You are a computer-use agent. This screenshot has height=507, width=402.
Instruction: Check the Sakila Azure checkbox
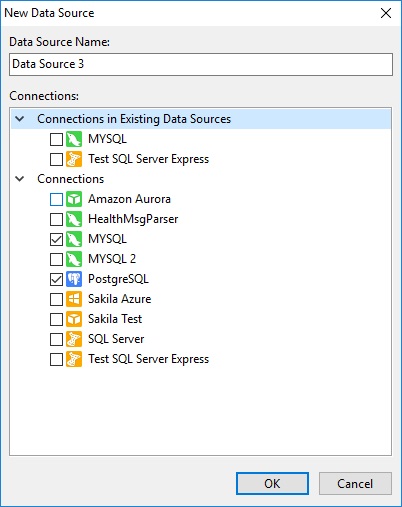[56, 299]
